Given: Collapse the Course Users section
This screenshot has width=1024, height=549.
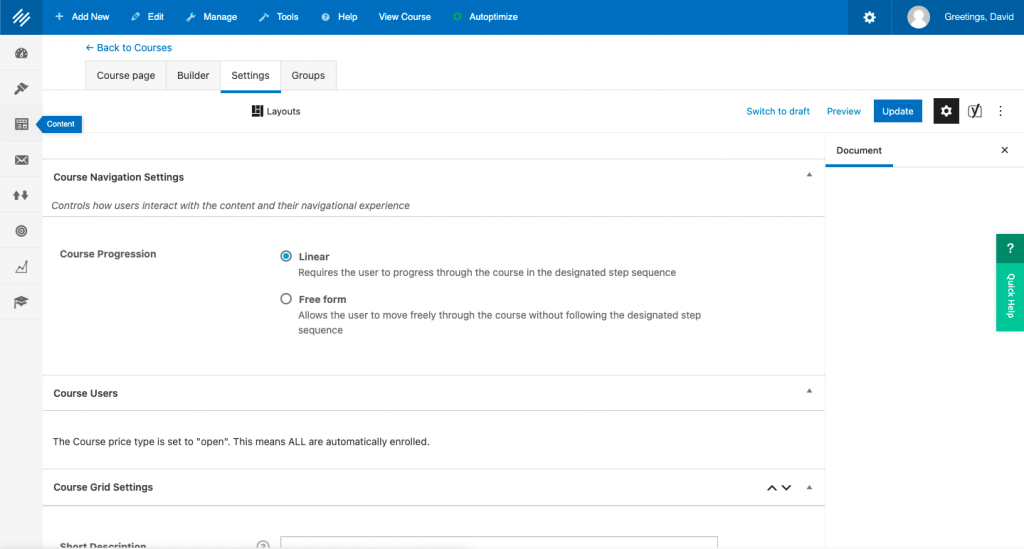Looking at the screenshot, I should coord(809,391).
